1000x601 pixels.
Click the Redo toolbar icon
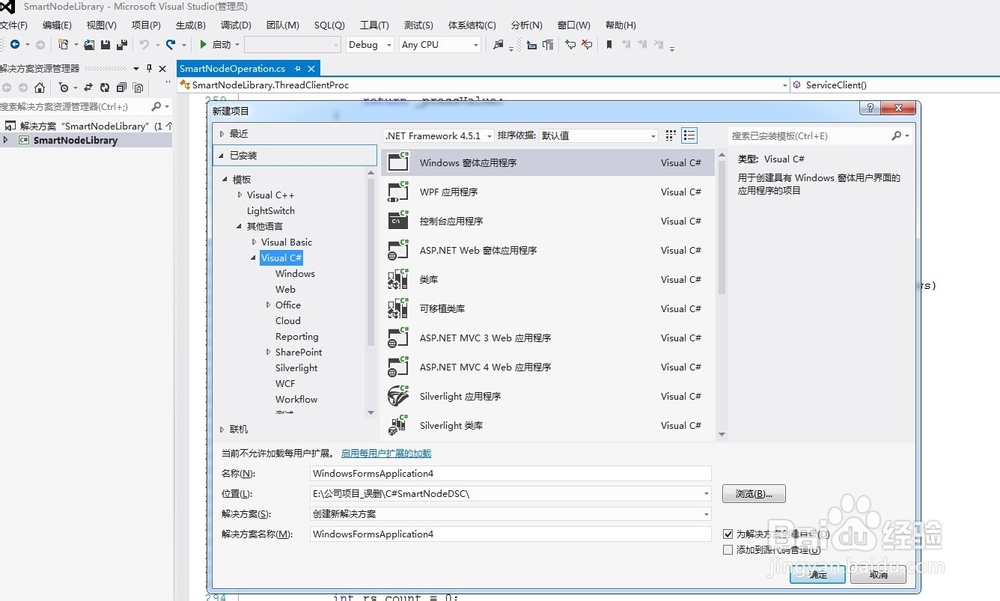tap(170, 45)
